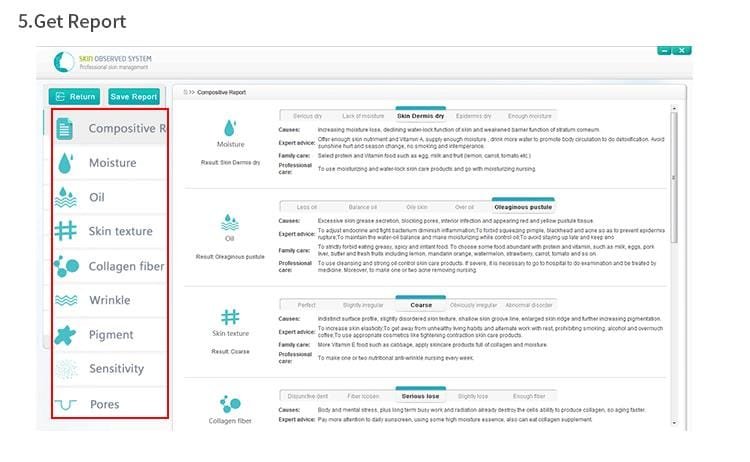Select the Abnormal disorder texture tab
This screenshot has width=750, height=462.
(x=529, y=305)
